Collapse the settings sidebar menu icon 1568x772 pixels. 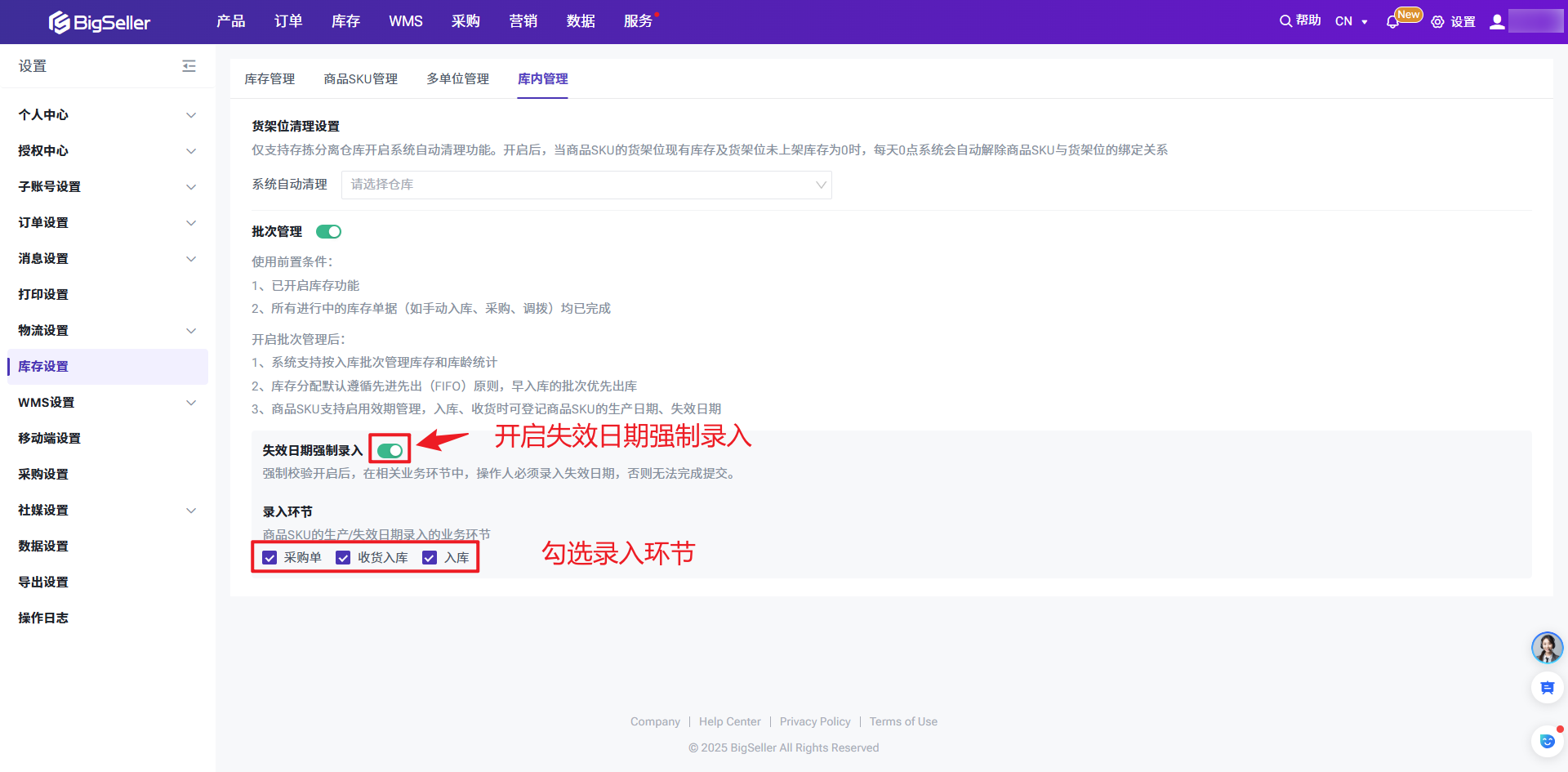189,66
